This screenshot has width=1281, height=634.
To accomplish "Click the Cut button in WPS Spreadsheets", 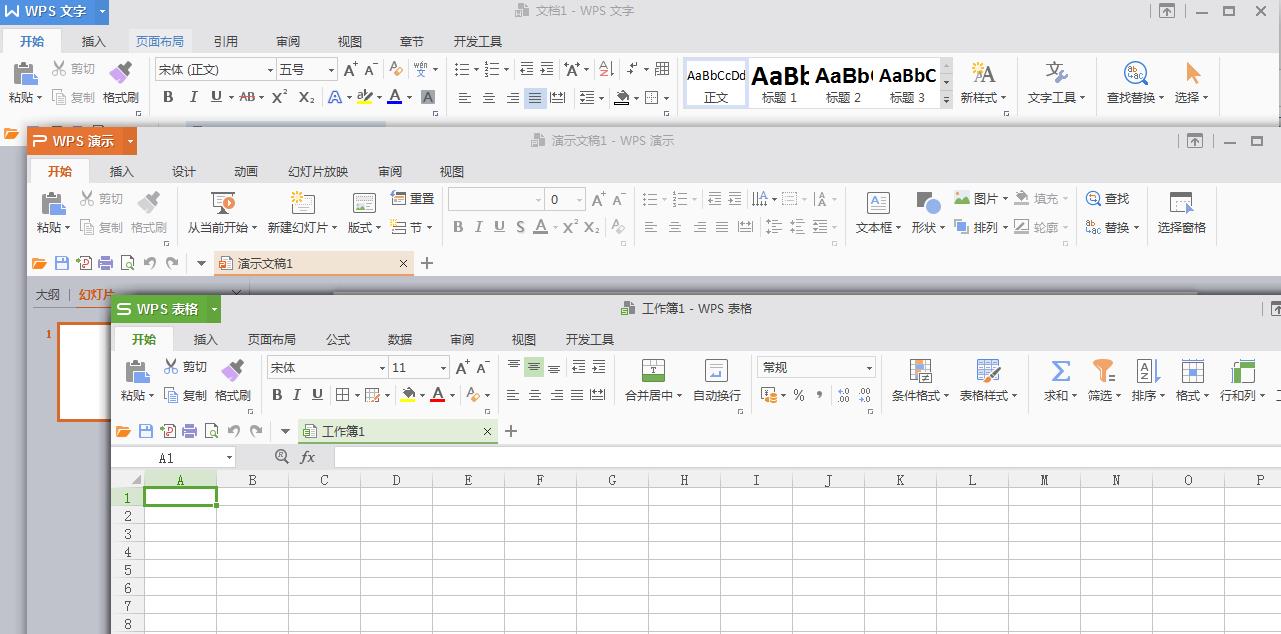I will 185,367.
